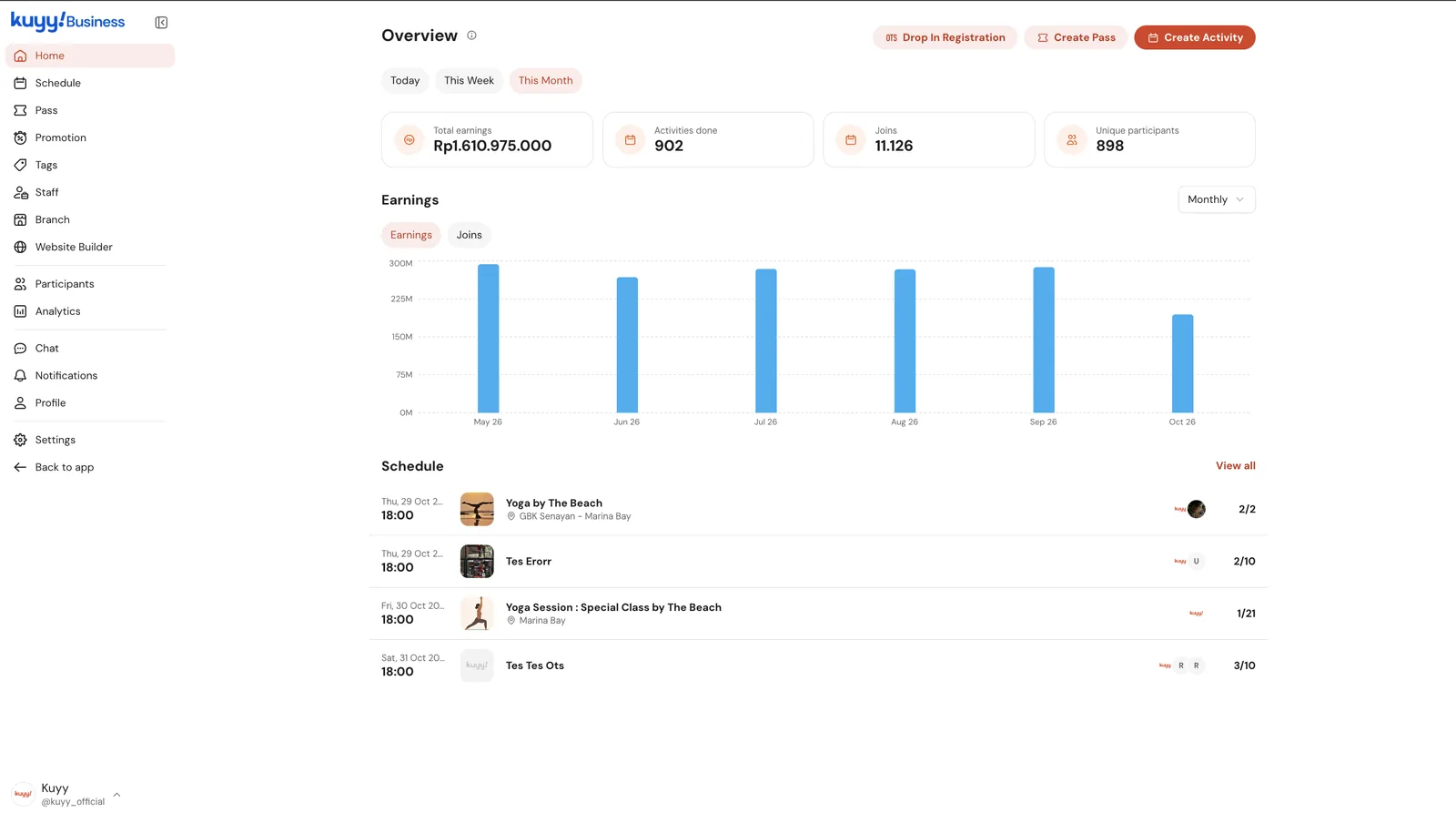Click the 1/21 participant count
The width and height of the screenshot is (1456, 823).
(1246, 614)
